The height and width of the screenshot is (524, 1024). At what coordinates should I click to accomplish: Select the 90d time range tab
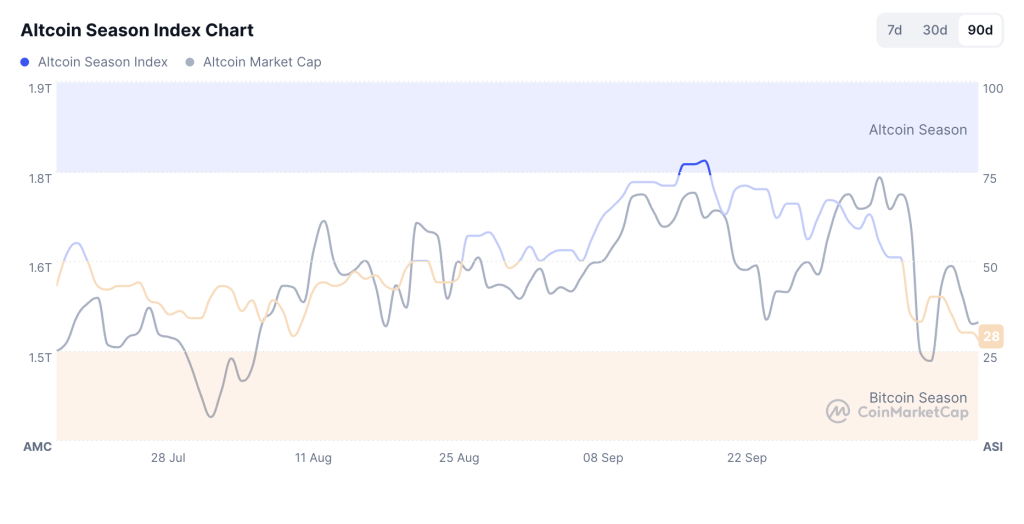(x=980, y=30)
